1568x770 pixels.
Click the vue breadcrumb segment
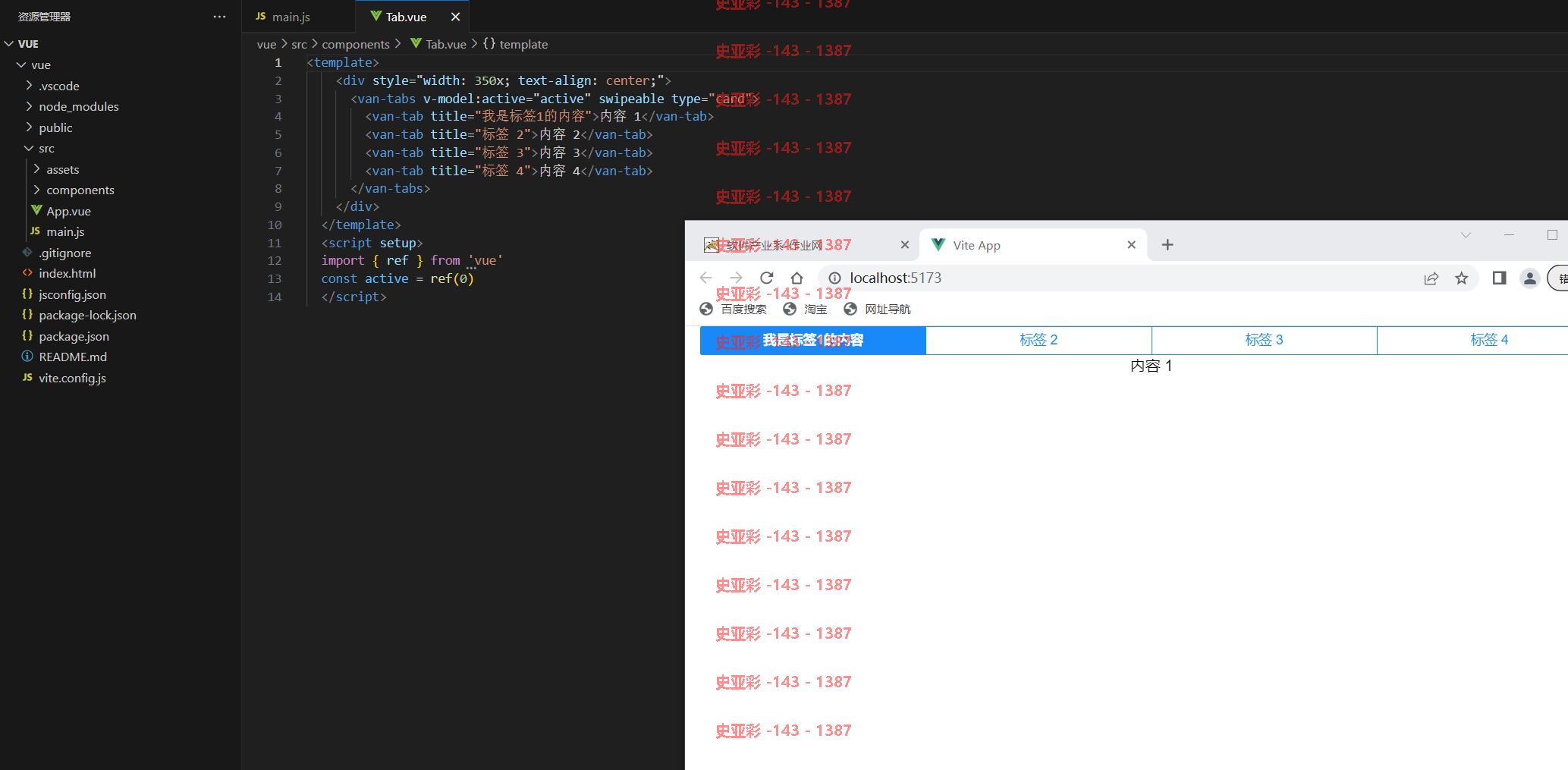[x=266, y=44]
